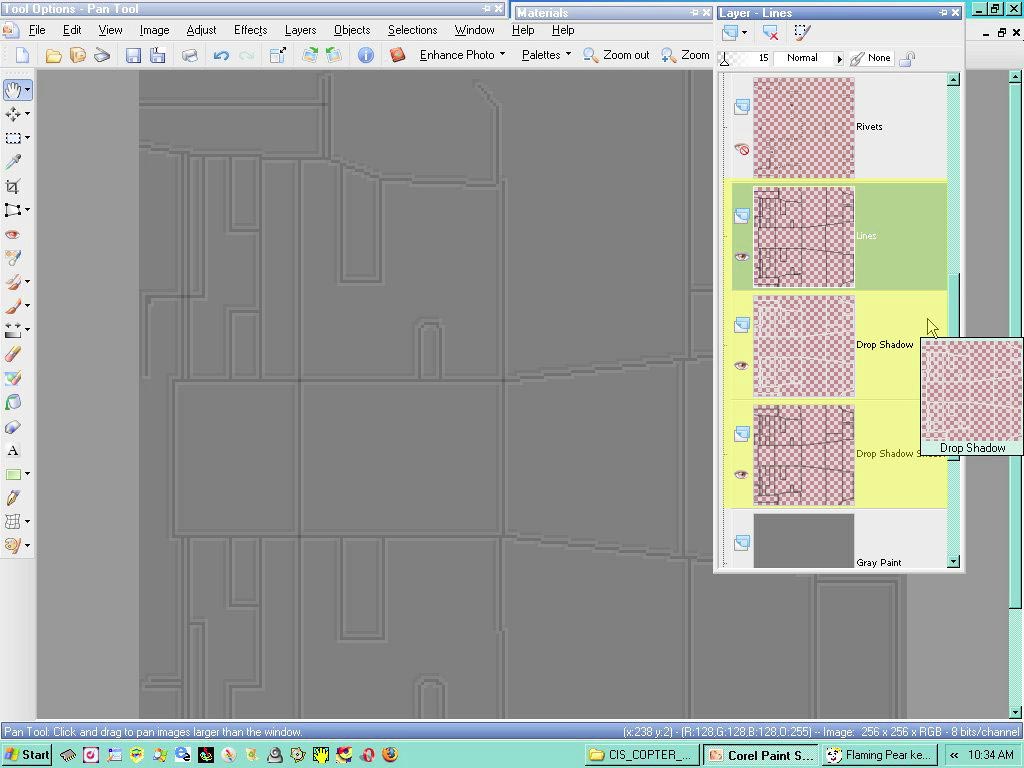Open the Selections menu
Screen dimensions: 1024x768
[413, 30]
